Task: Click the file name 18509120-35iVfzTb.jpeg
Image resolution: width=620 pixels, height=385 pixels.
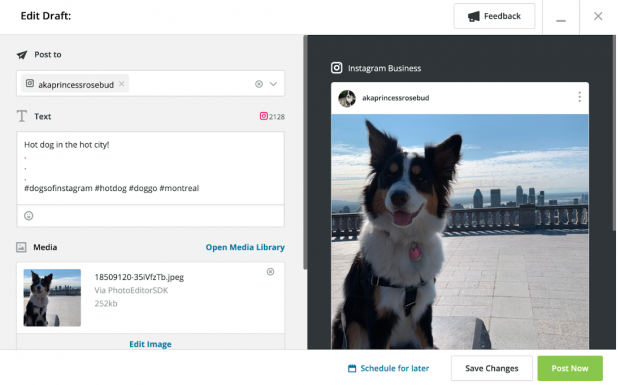Action: pos(139,277)
